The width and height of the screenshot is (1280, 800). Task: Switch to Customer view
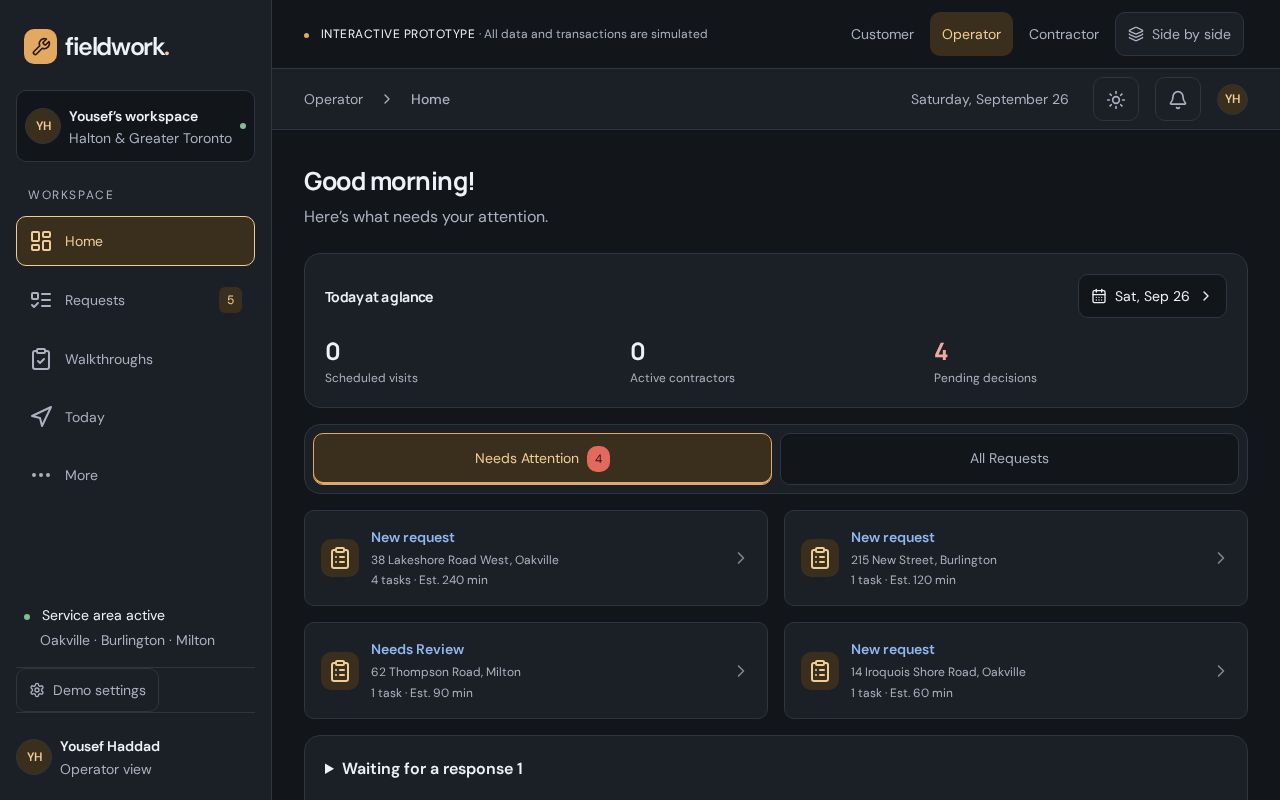pos(882,34)
